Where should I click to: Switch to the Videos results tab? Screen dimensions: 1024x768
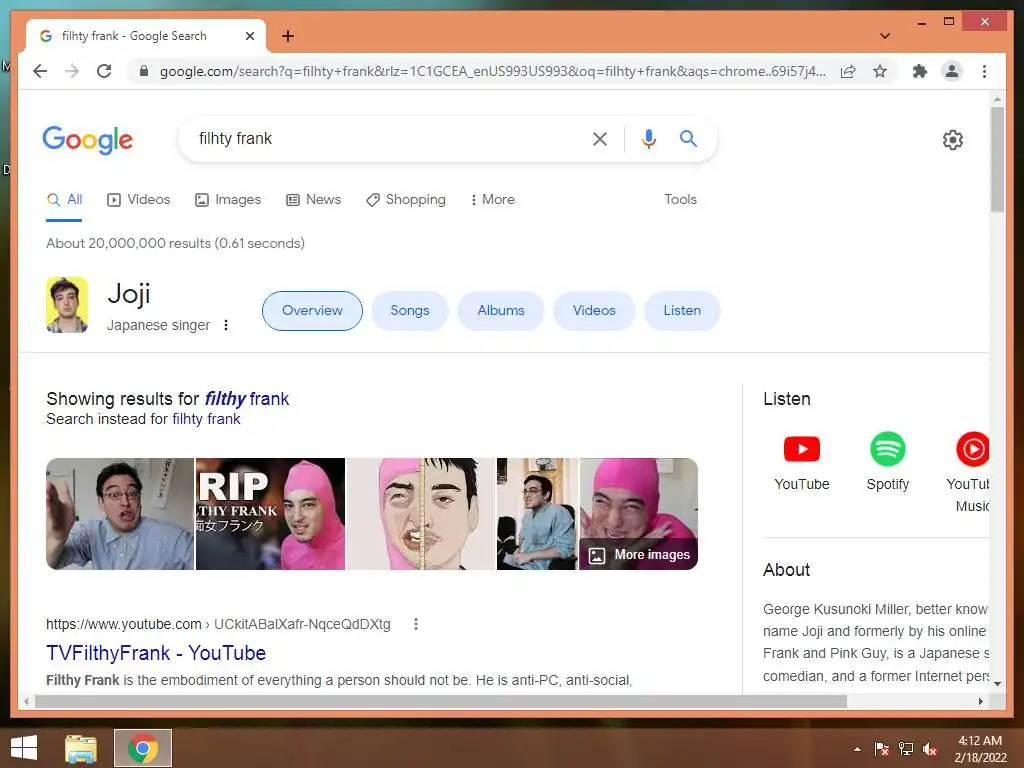138,200
